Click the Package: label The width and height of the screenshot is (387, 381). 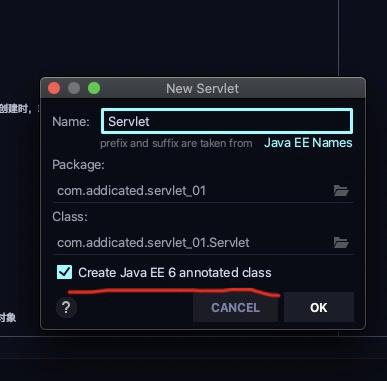[78, 165]
